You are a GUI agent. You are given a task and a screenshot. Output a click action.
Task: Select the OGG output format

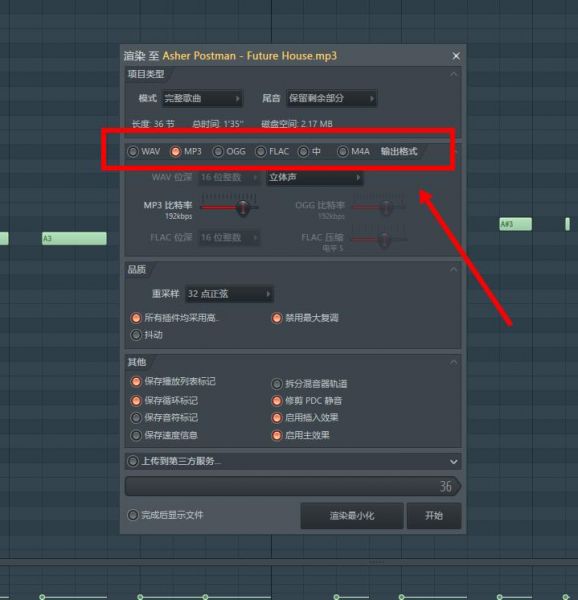pyautogui.click(x=218, y=152)
